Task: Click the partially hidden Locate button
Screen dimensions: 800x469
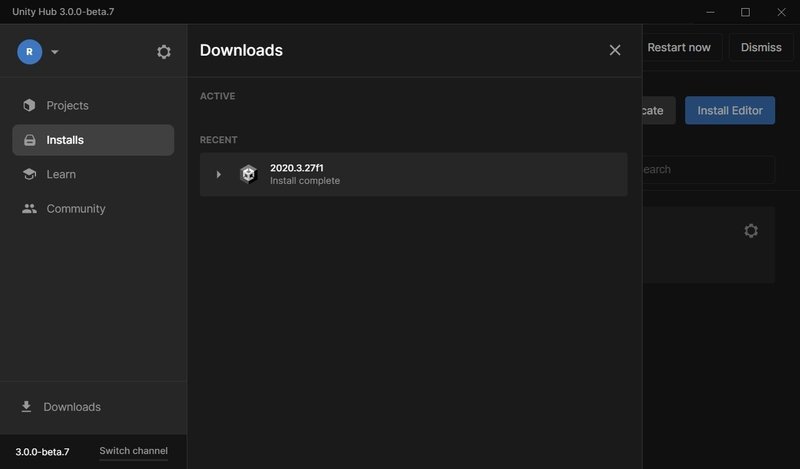Action: 659,110
